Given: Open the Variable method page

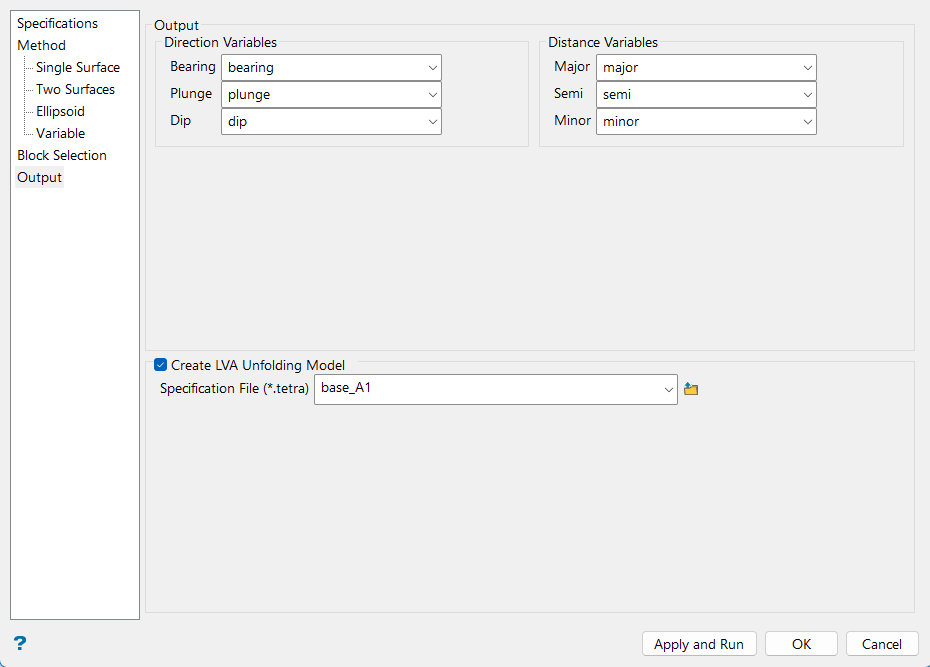Looking at the screenshot, I should (x=61, y=133).
